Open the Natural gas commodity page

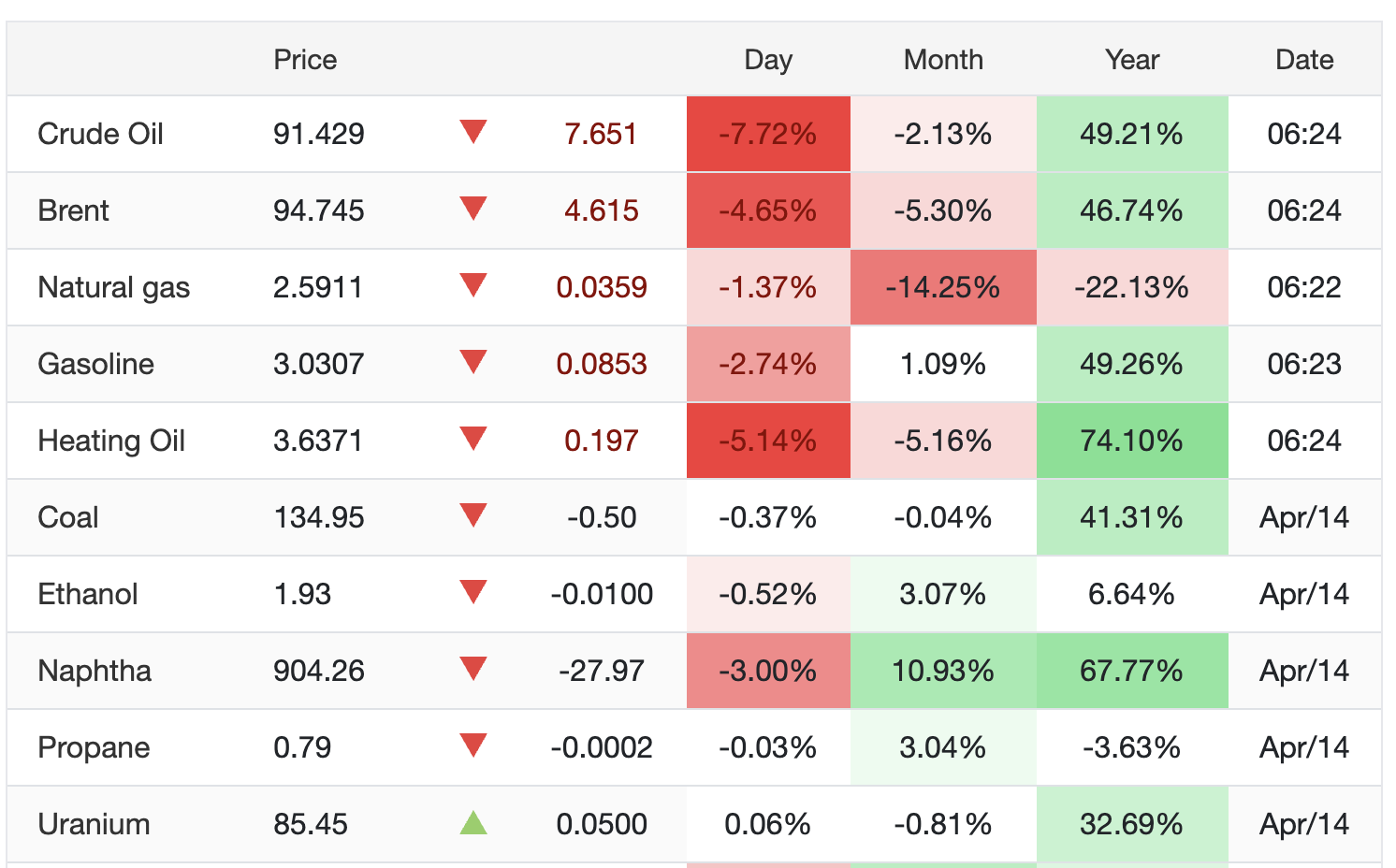coord(113,287)
